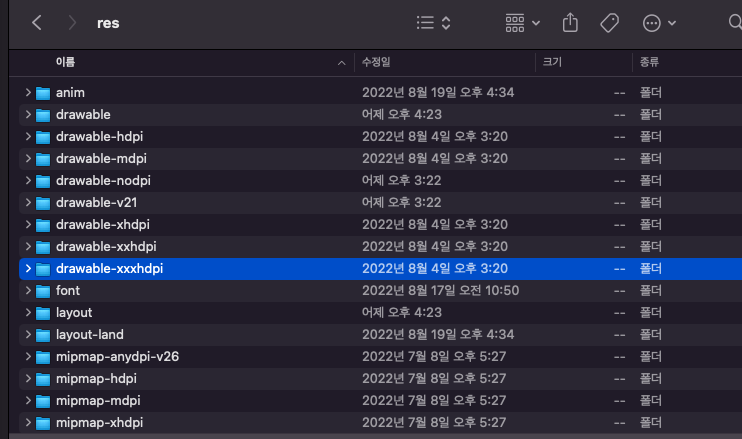
Task: Open the group-by grid dropdown
Action: (522, 23)
